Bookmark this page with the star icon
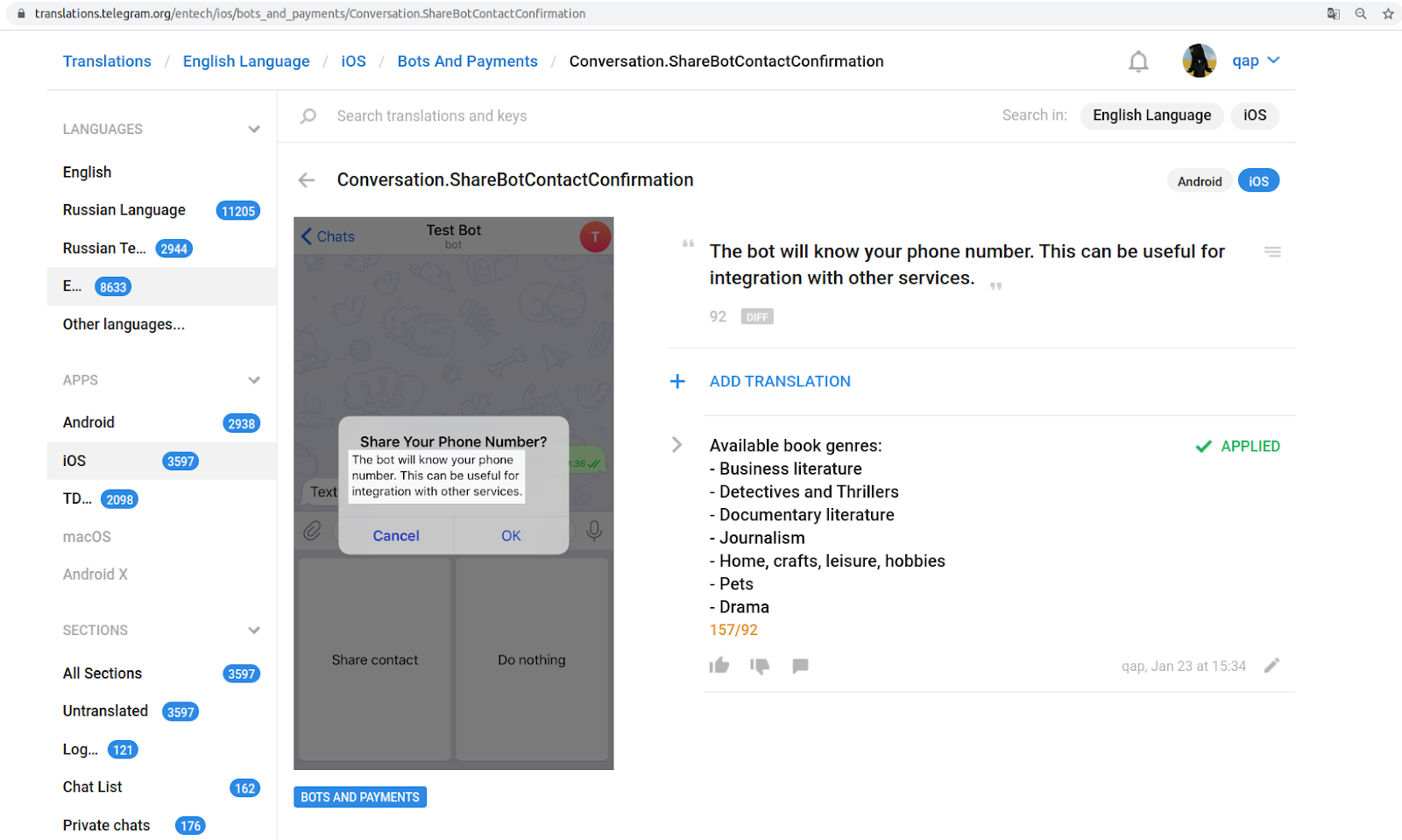The width and height of the screenshot is (1402, 840). 1388,14
